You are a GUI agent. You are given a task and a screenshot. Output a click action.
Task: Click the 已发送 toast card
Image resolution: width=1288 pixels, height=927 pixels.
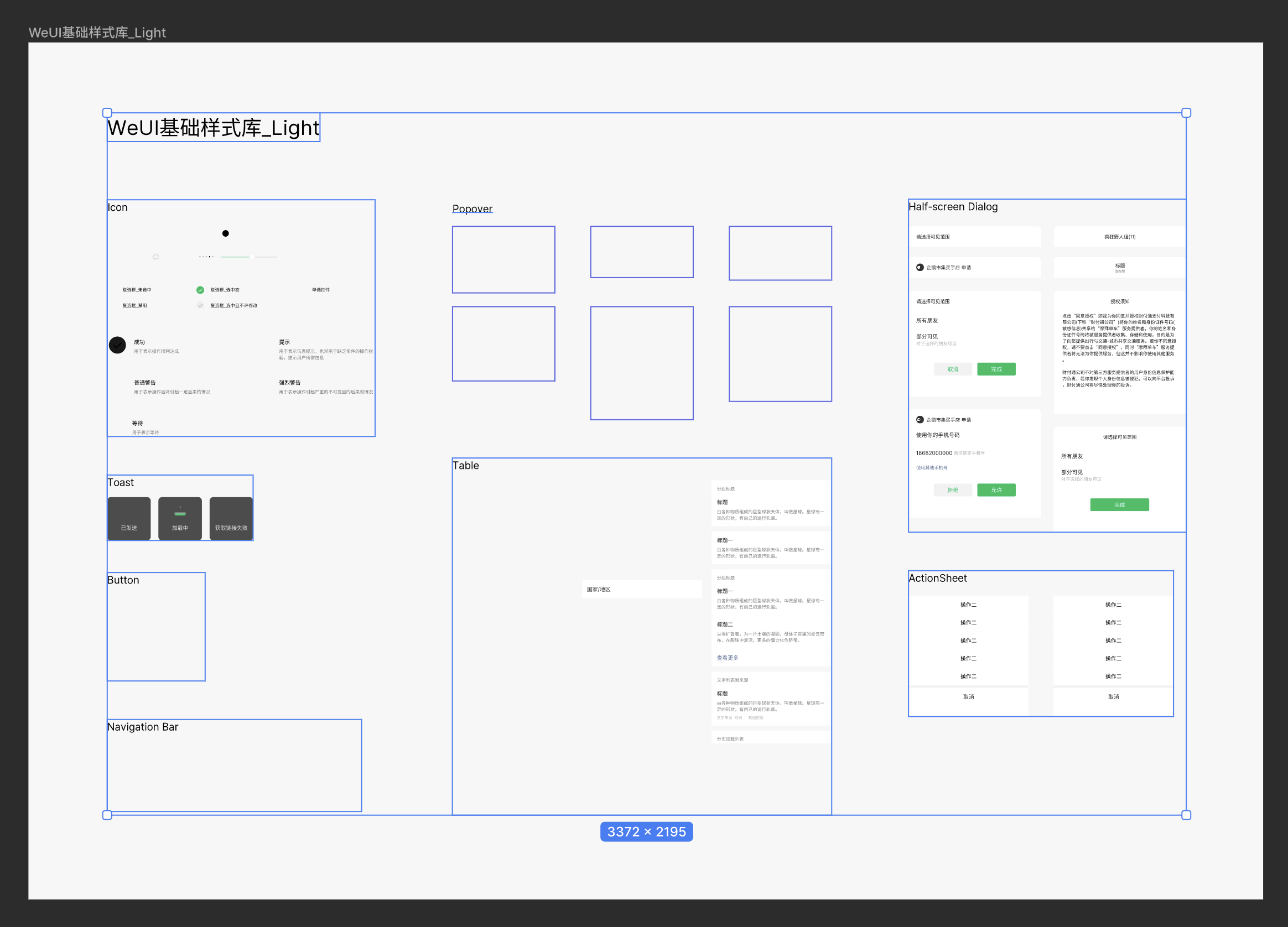(x=129, y=518)
